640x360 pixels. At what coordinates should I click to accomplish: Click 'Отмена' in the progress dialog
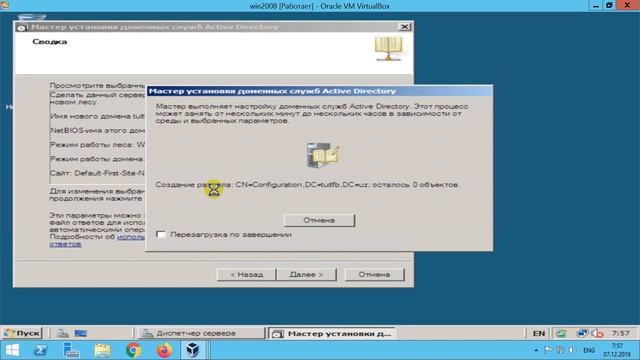click(319, 220)
